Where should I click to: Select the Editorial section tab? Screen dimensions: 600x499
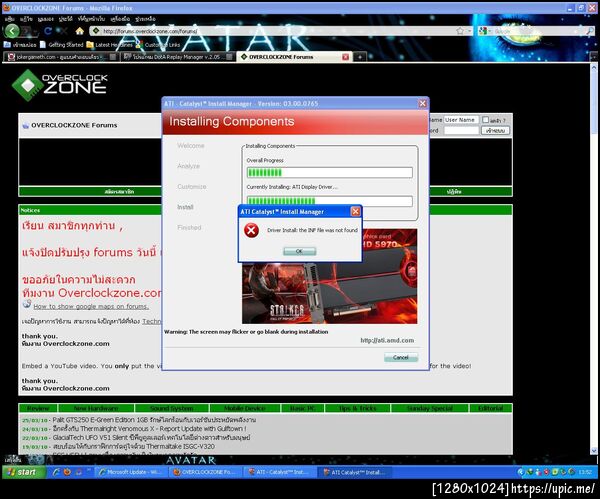[491, 408]
